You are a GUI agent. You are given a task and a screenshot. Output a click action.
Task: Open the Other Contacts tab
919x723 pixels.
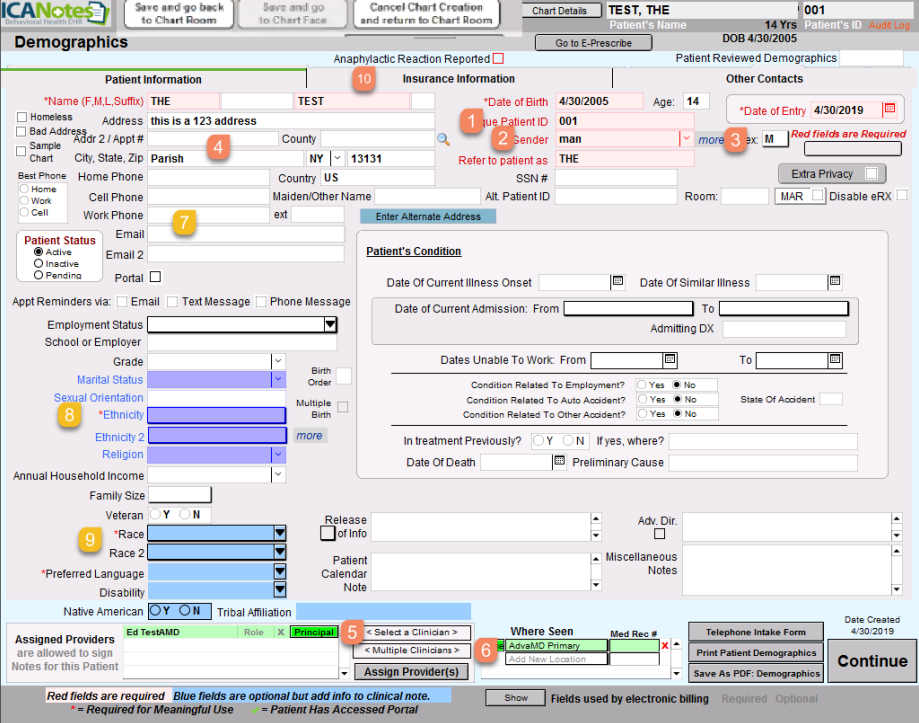coord(764,79)
